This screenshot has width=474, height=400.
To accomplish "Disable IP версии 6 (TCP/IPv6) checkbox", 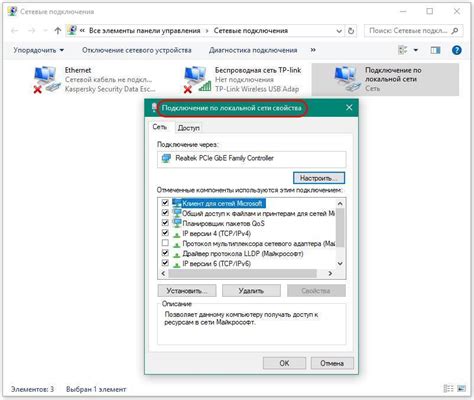I will (165, 263).
